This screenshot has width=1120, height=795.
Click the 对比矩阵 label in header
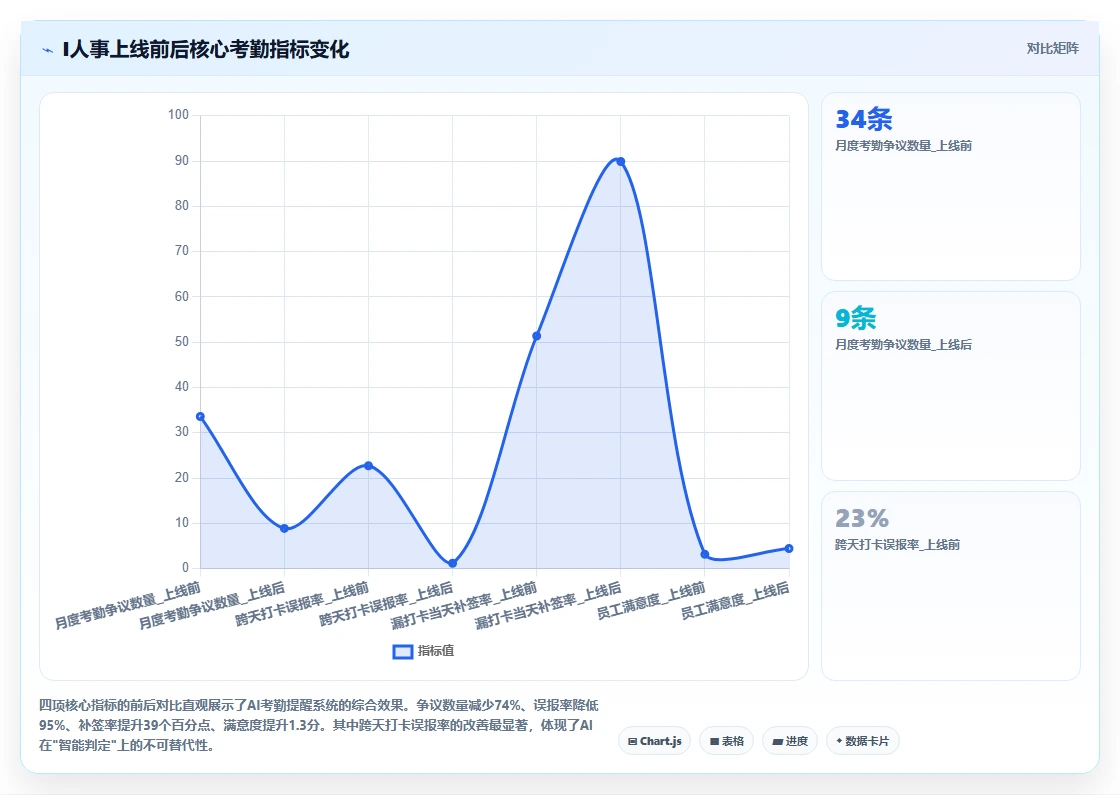tap(1052, 49)
